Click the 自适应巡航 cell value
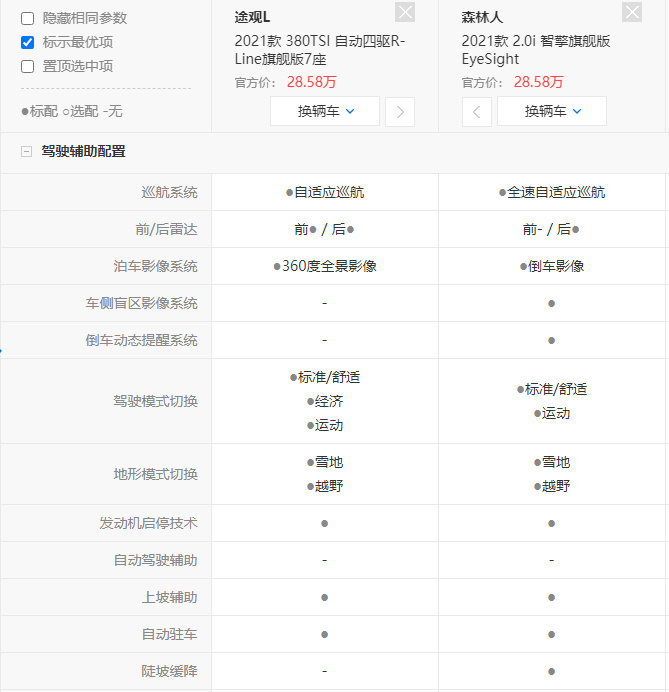Screen dimensions: 669x692 [325, 192]
